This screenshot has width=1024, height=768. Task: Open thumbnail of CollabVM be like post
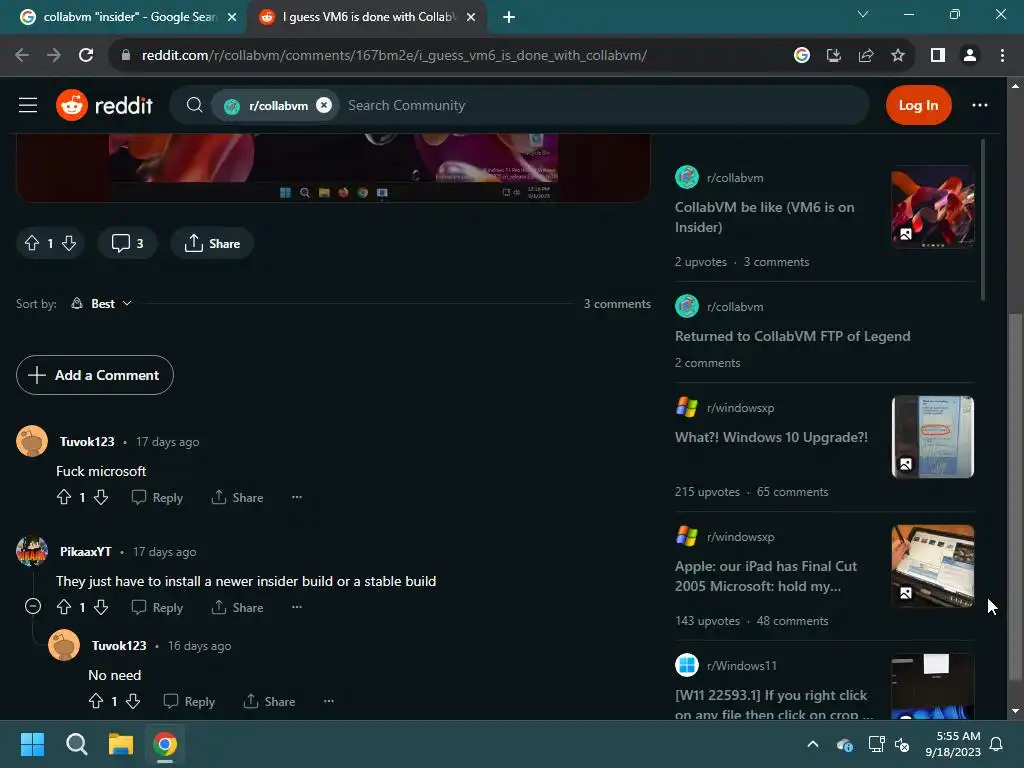pyautogui.click(x=933, y=206)
